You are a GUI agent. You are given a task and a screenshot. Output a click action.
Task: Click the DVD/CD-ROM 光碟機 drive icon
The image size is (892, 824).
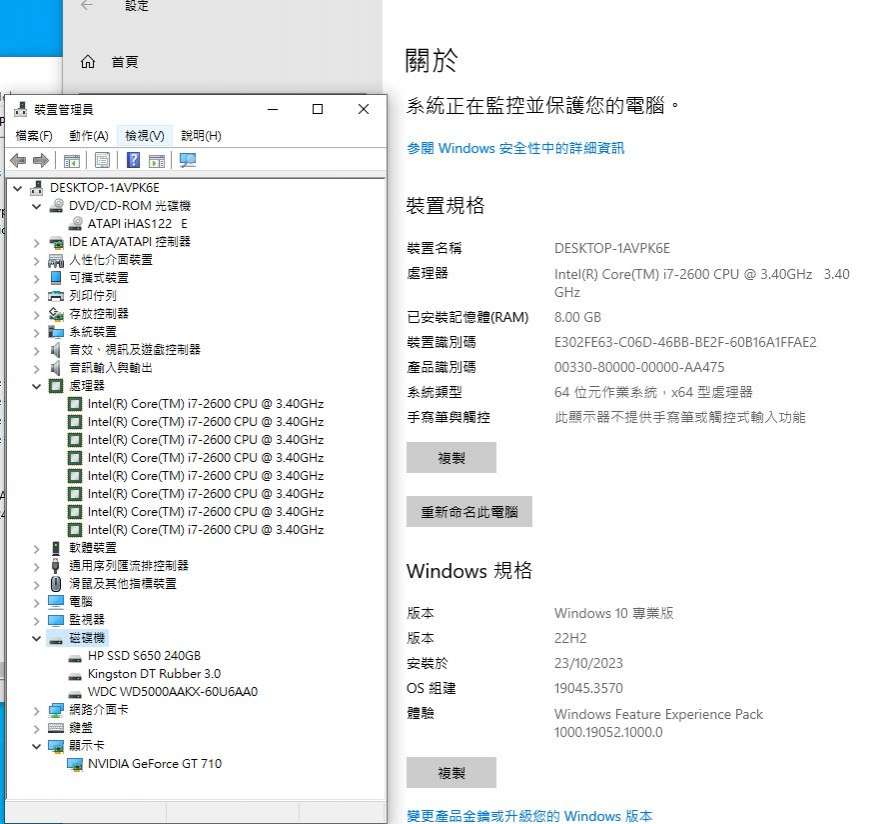coord(56,205)
